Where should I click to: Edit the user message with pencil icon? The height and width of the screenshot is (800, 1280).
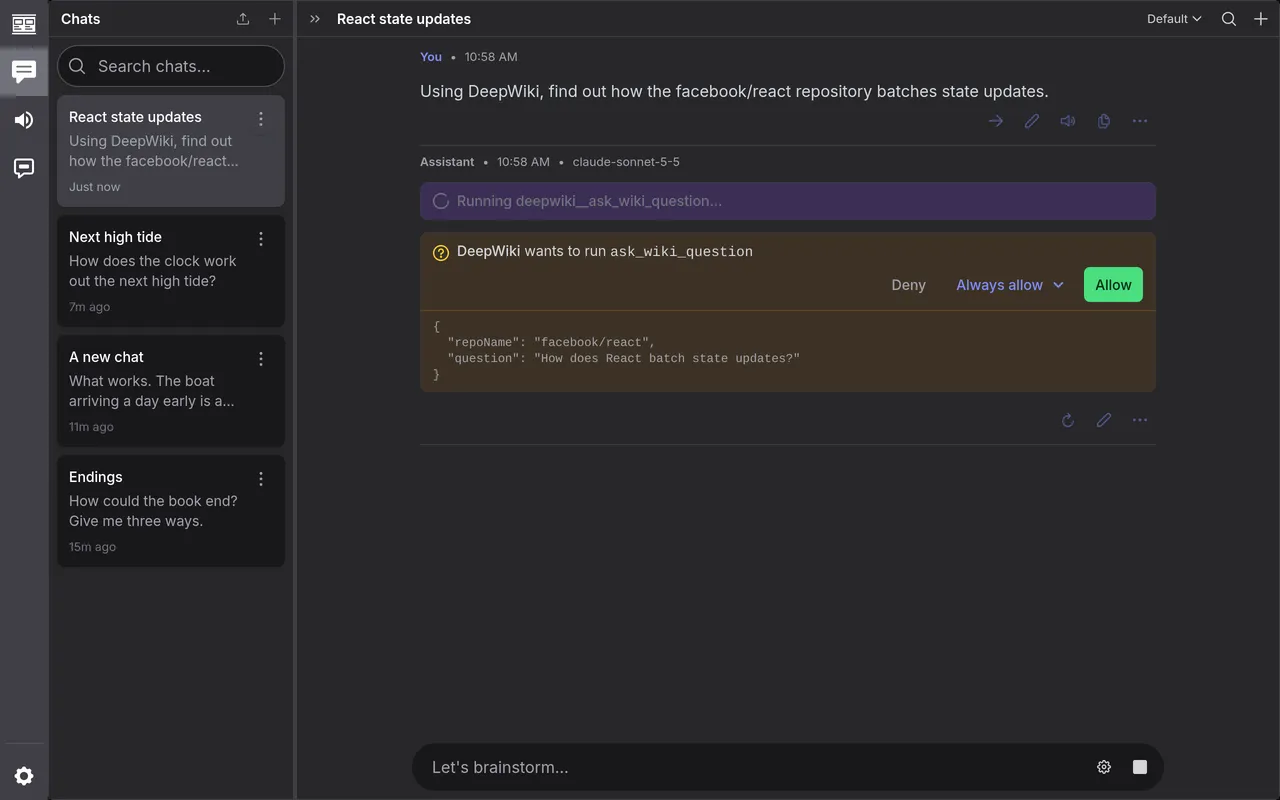(1032, 121)
